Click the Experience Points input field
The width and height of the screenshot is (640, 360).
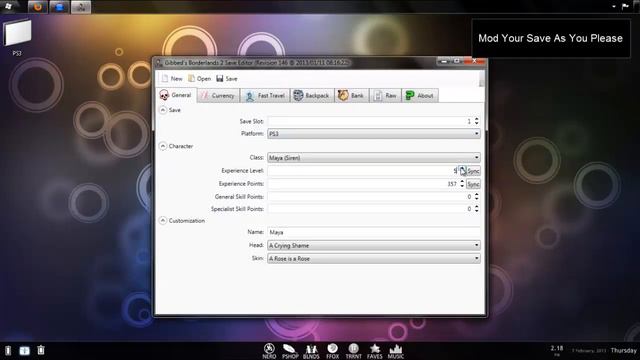point(363,184)
